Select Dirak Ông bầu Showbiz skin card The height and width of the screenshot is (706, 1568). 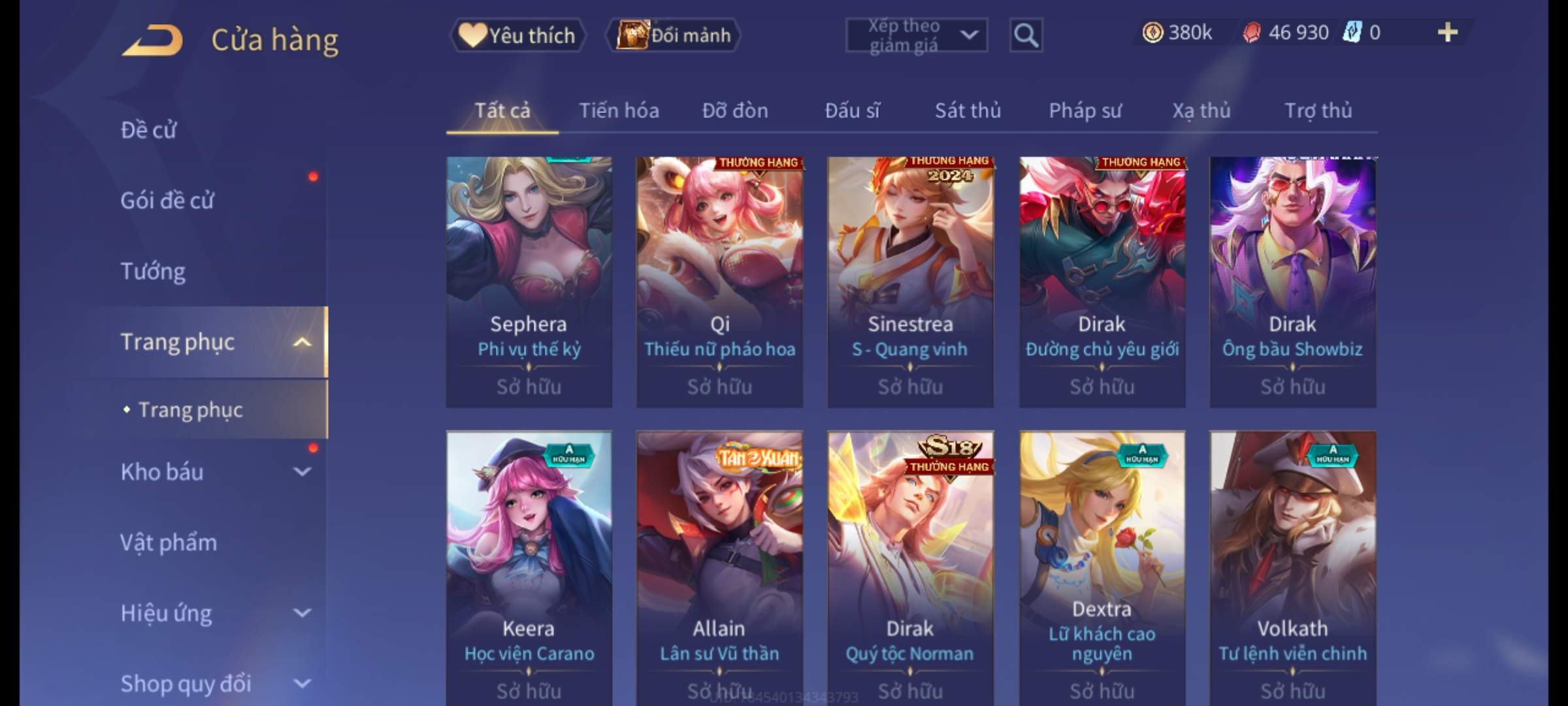(1293, 282)
